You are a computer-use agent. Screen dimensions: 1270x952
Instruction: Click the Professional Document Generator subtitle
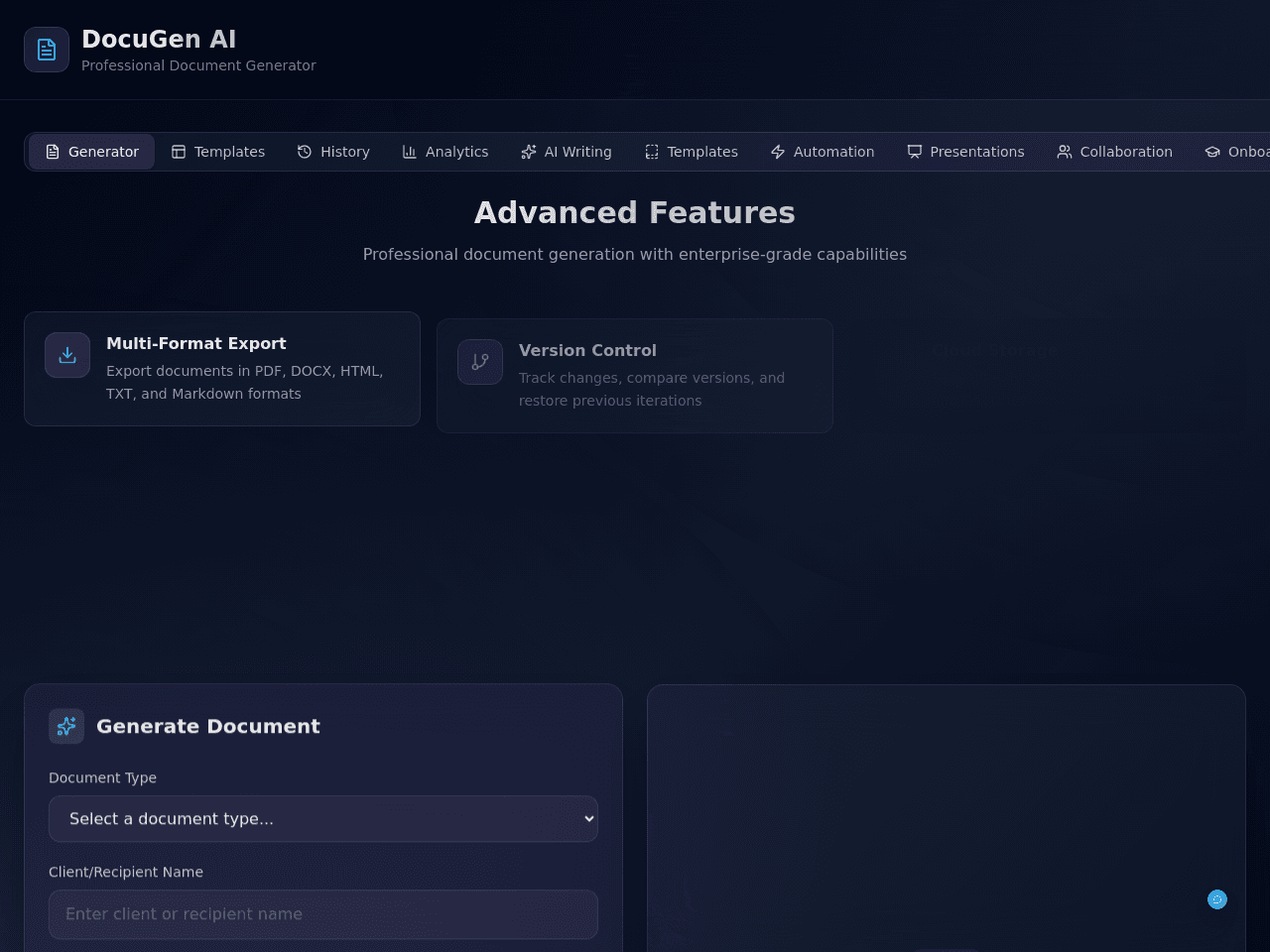point(198,65)
